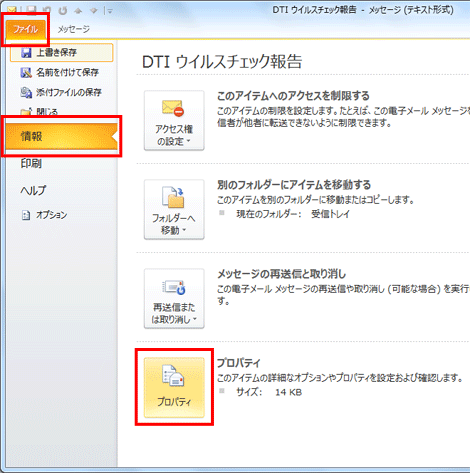Open the ファイル tab
Viewport: 470px width, 473px height.
pos(25,29)
